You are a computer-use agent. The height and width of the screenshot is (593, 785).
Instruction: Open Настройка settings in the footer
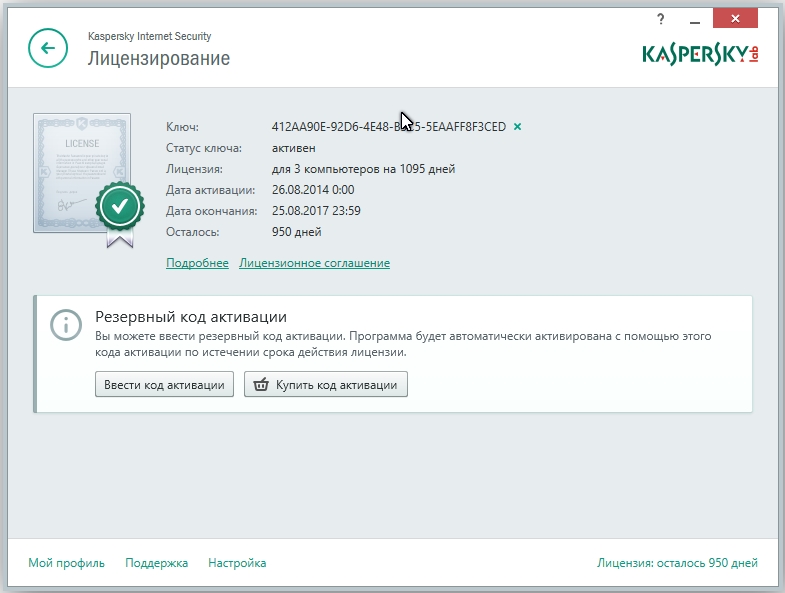point(237,563)
